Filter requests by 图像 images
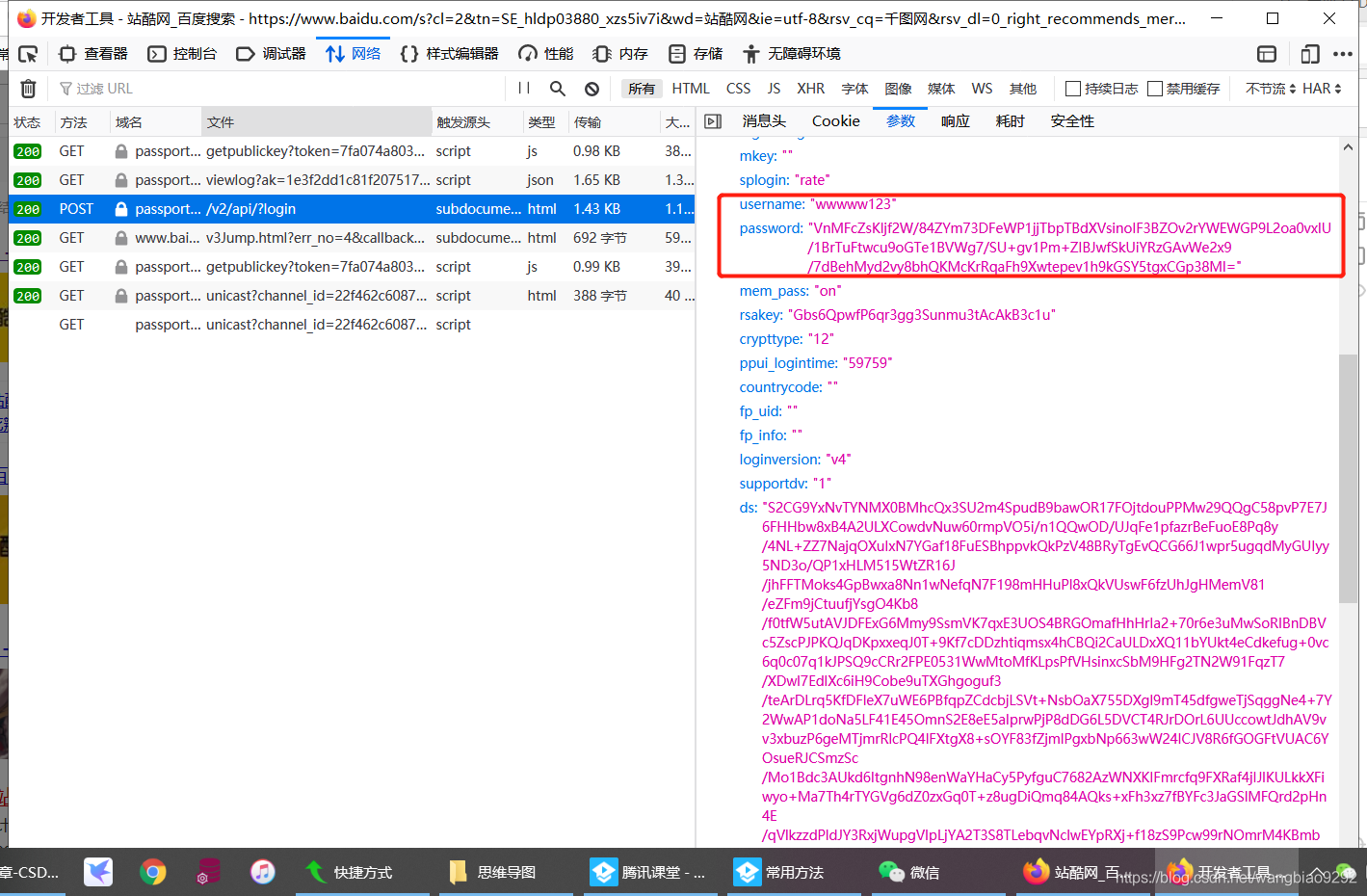 (x=898, y=89)
